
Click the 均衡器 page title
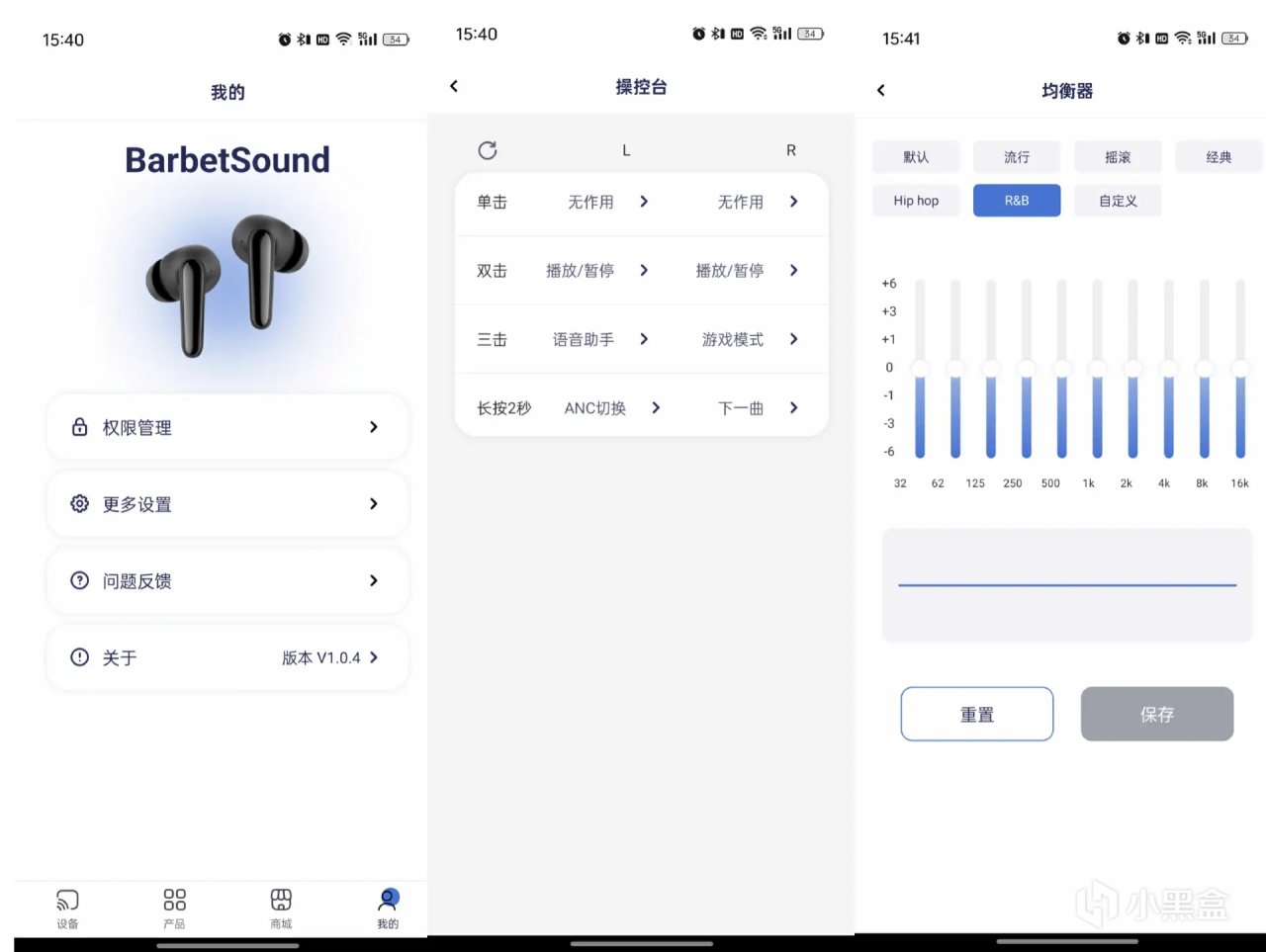(1067, 91)
